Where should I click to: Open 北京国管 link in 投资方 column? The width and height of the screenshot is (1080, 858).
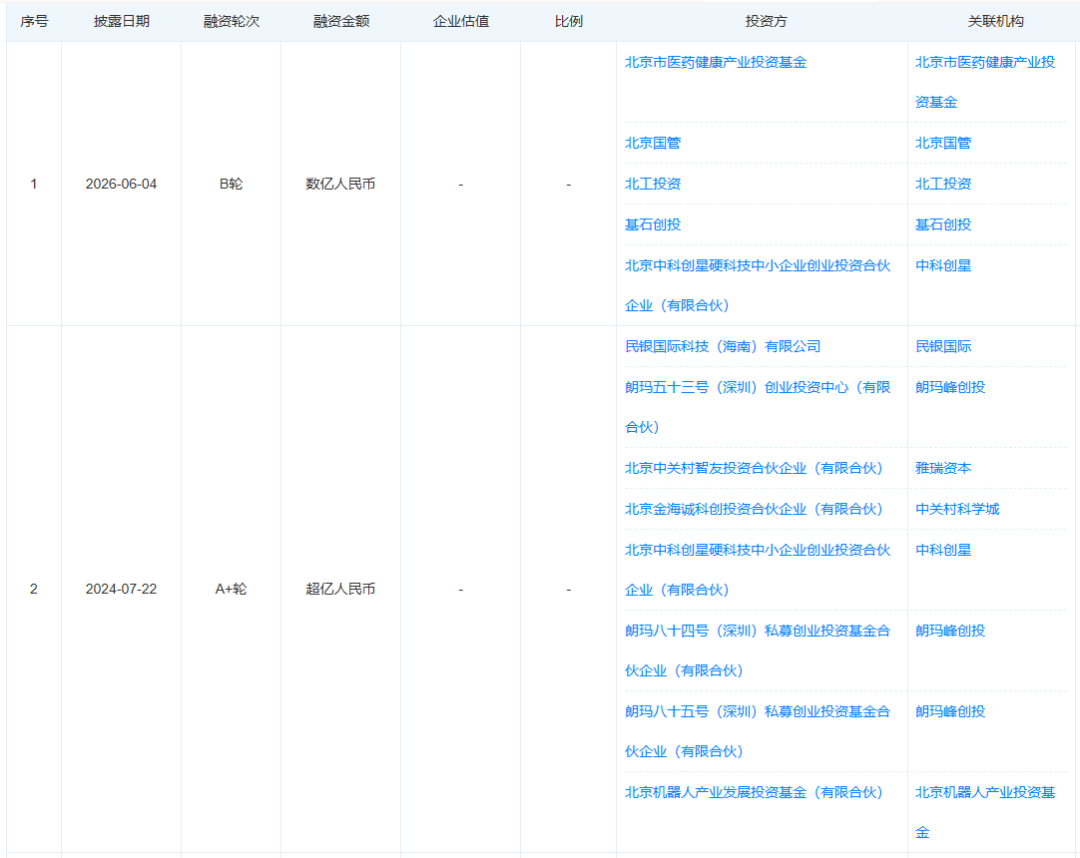pos(652,143)
